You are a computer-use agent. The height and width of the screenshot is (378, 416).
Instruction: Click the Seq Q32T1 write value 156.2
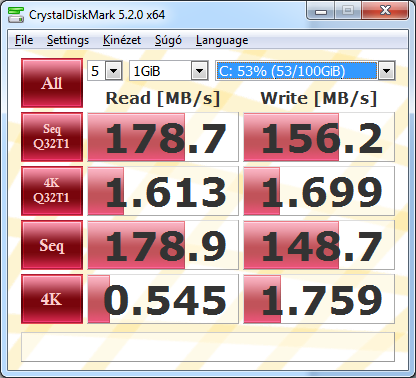319,137
